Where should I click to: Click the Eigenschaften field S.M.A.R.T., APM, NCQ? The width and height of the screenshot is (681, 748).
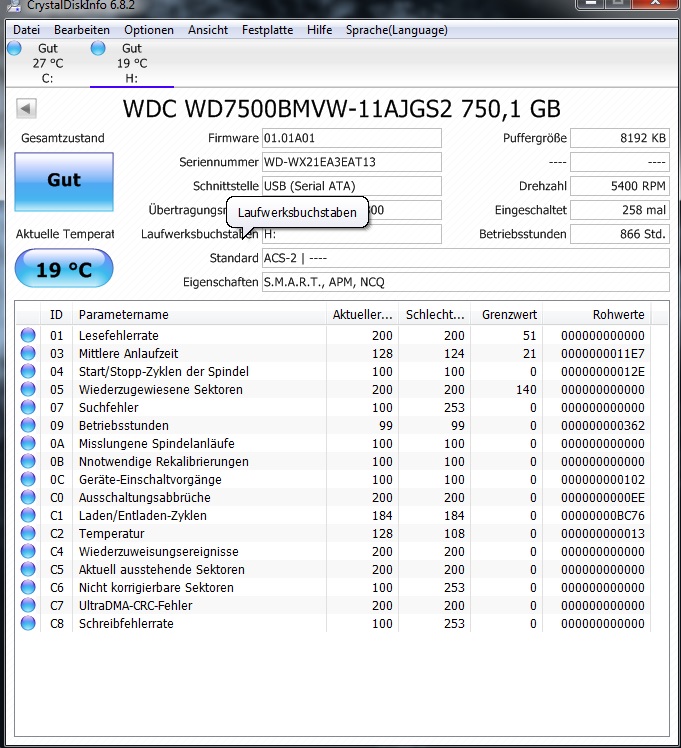pyautogui.click(x=465, y=282)
